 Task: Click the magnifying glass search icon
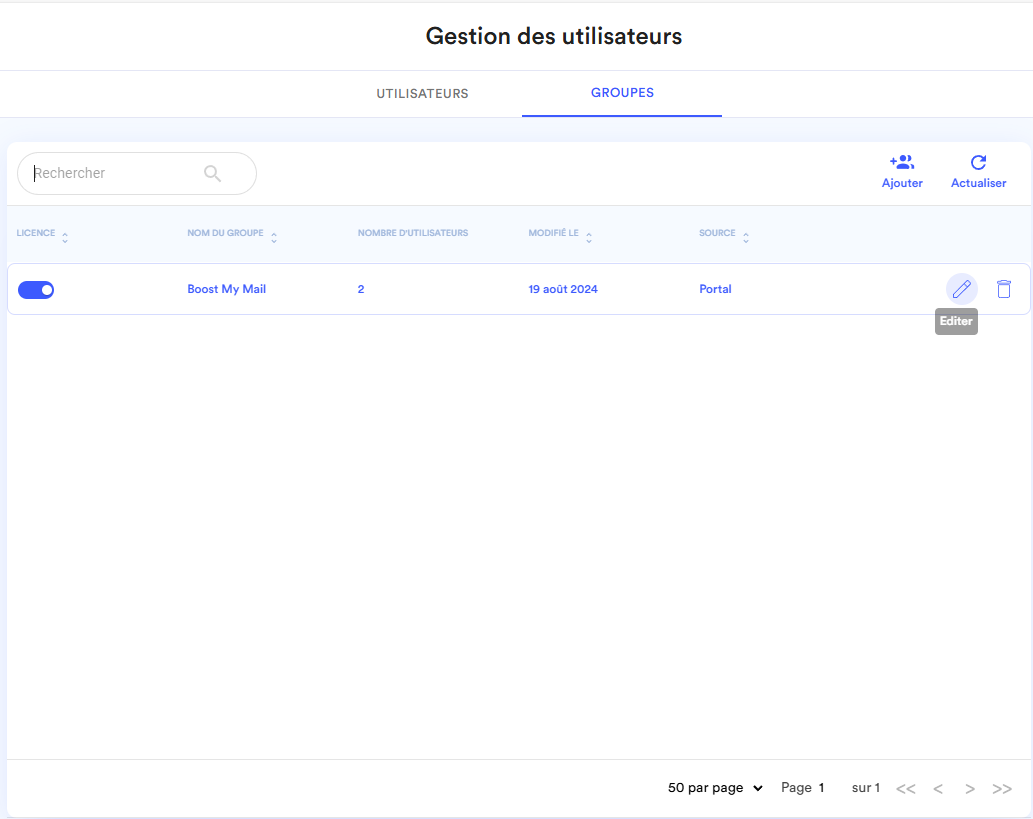pos(212,173)
